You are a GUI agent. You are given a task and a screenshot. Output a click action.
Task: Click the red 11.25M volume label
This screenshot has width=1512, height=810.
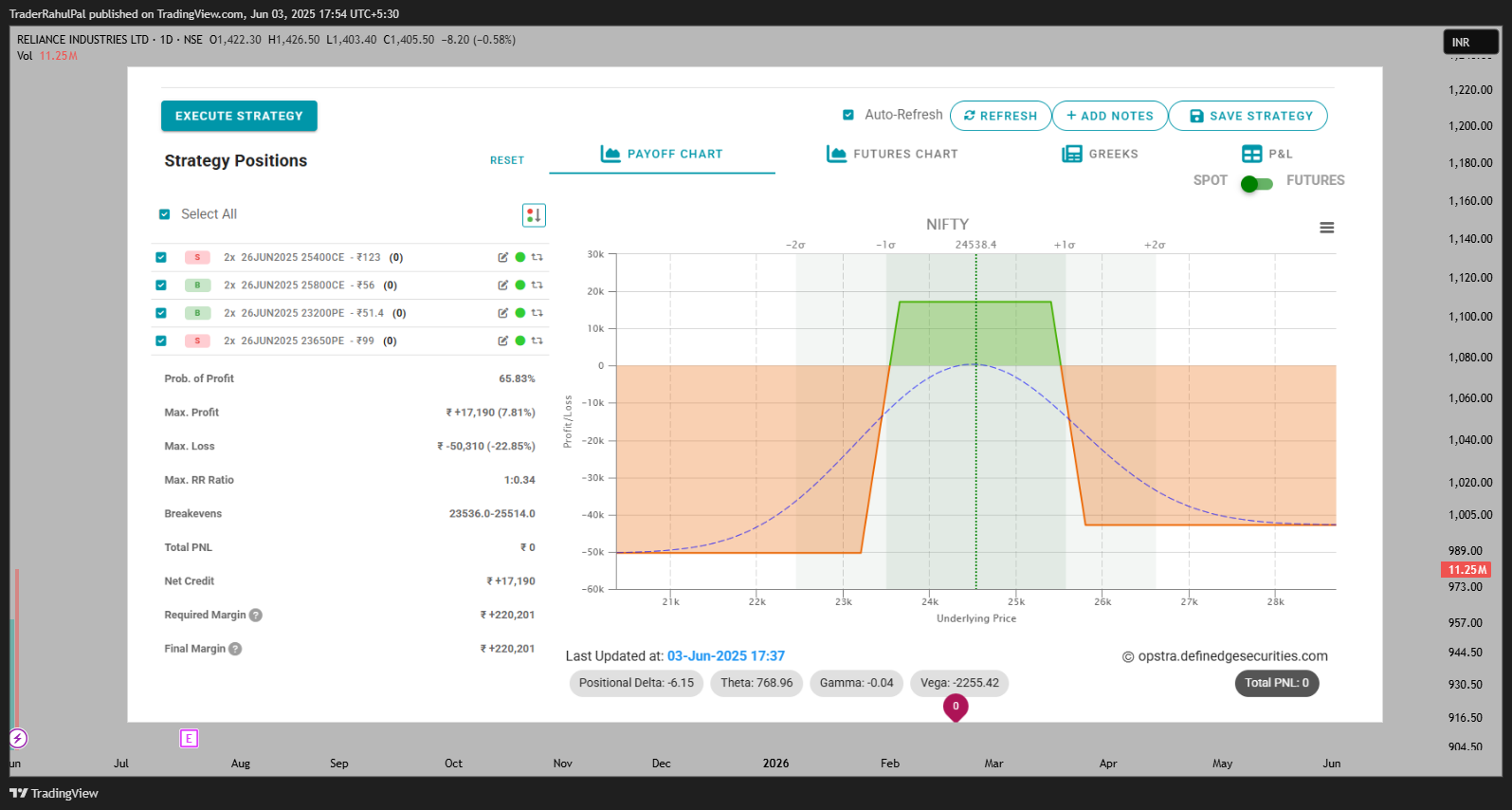pyautogui.click(x=1466, y=570)
